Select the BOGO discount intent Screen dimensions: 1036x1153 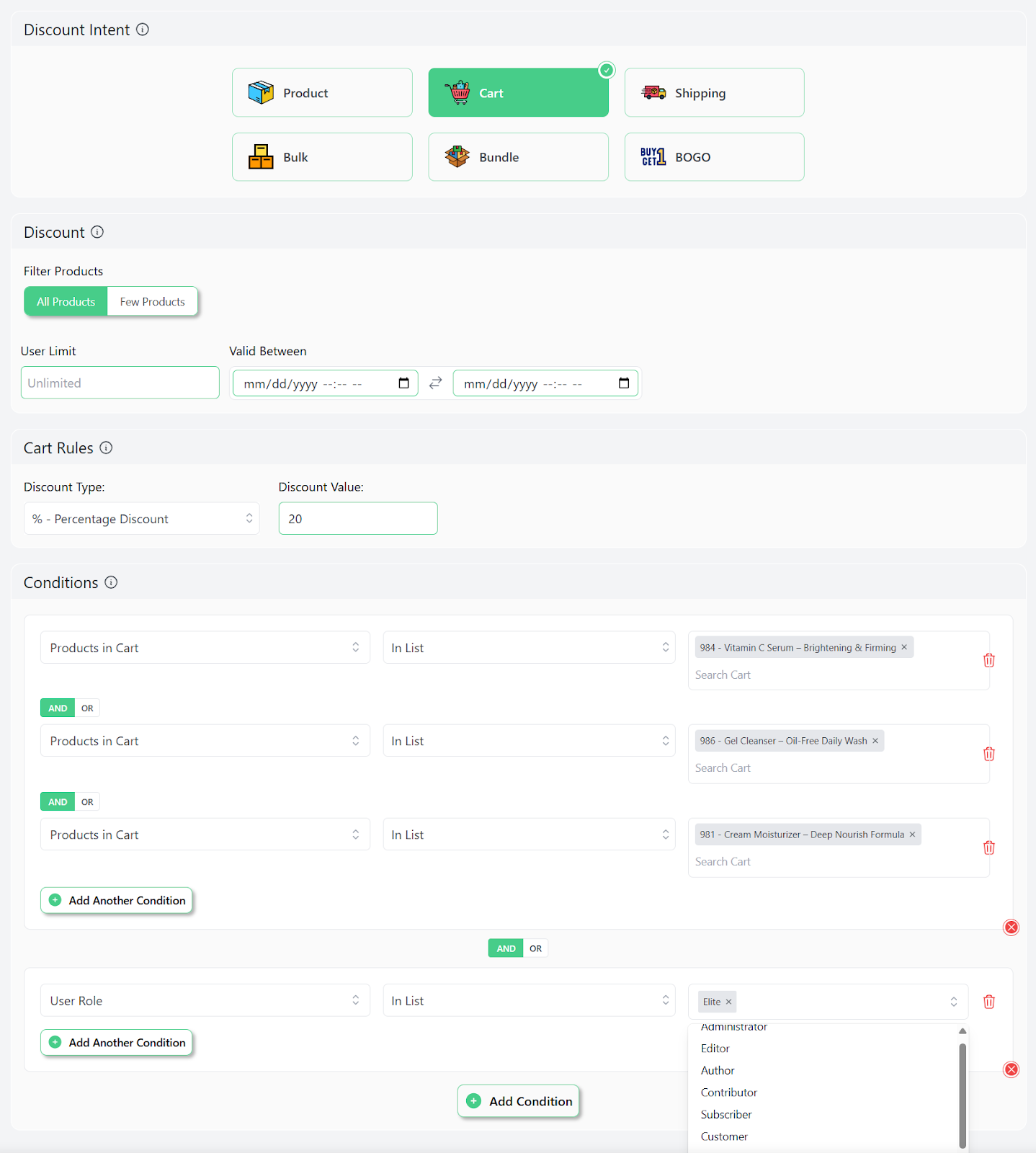pyautogui.click(x=714, y=156)
